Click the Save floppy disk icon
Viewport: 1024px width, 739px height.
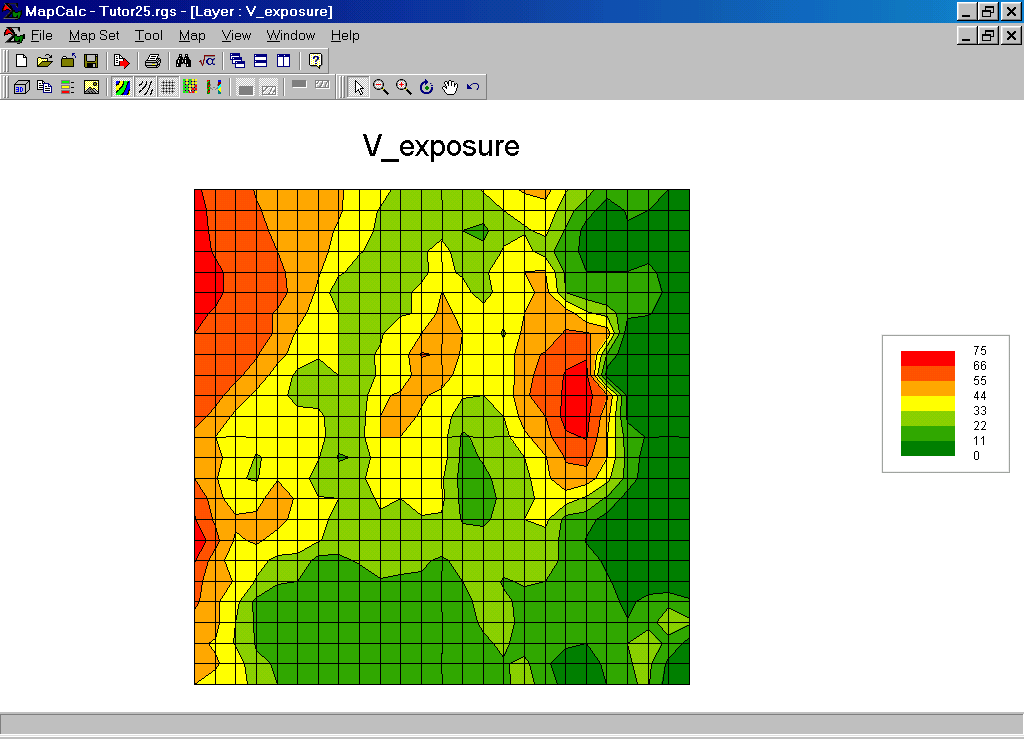coord(91,61)
